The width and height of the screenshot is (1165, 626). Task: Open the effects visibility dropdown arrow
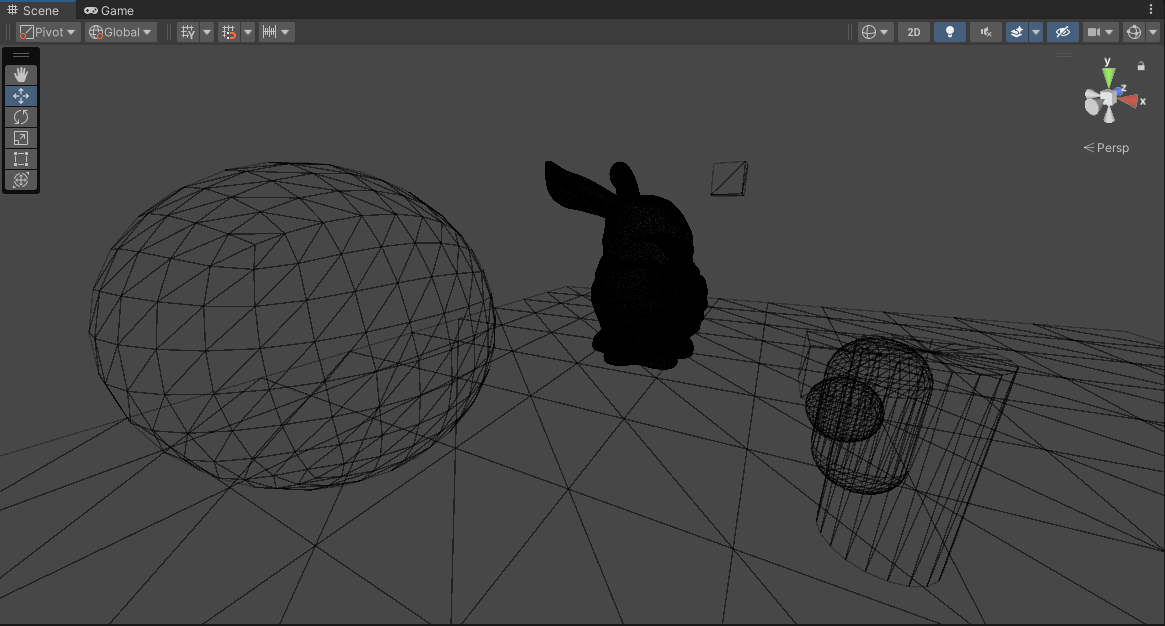pos(1035,31)
